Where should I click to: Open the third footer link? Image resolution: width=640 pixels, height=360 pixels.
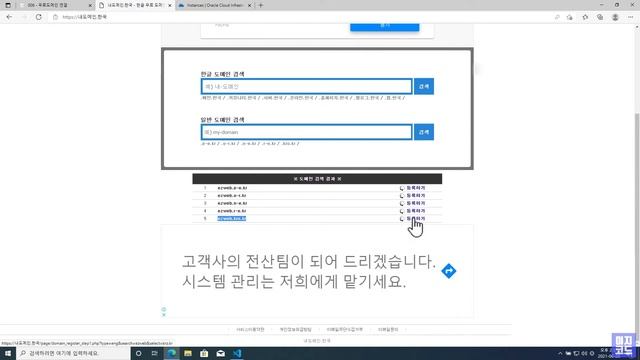point(344,329)
